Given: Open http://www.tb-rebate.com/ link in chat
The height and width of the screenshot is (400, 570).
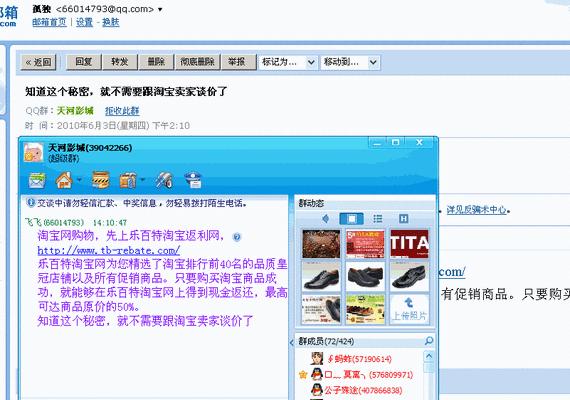Looking at the screenshot, I should click(109, 250).
